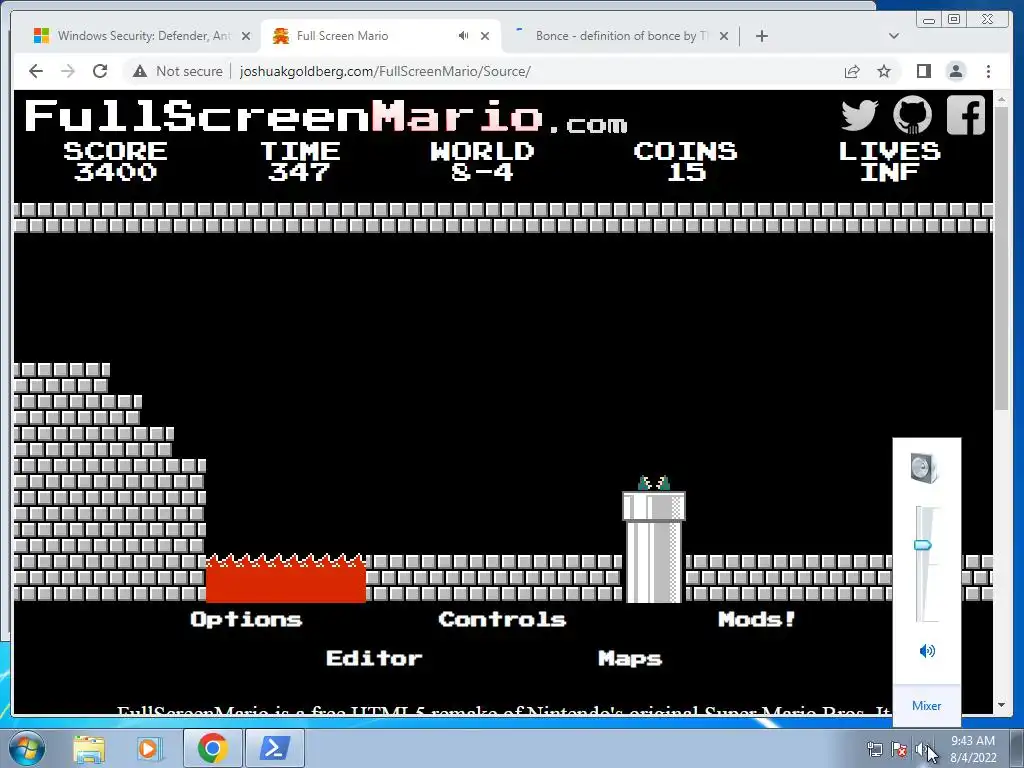
Task: Close the Full Screen Mario tab
Action: click(x=485, y=36)
